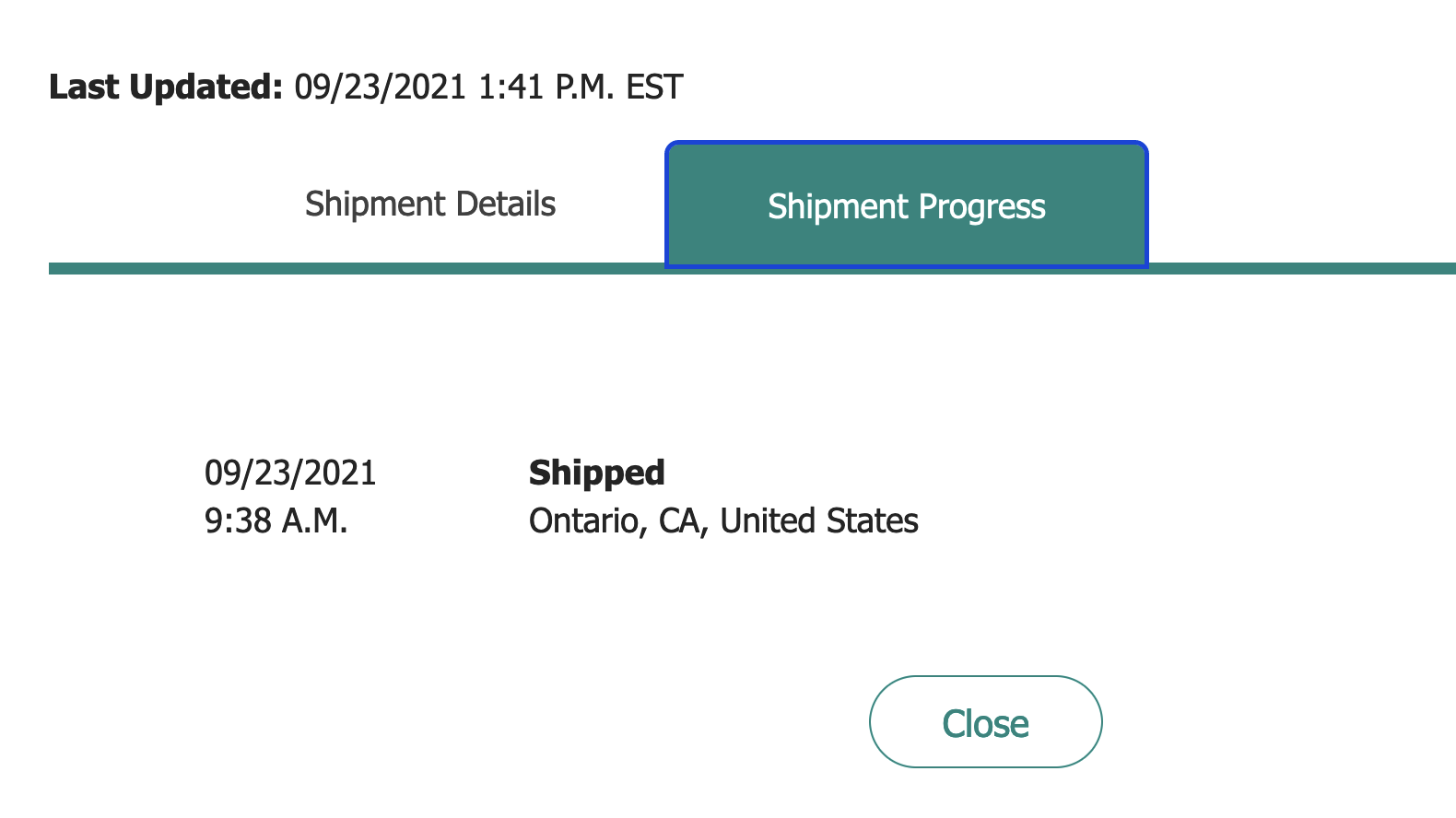Switch to the Shipment Details tab
This screenshot has width=1456, height=818.
click(x=430, y=204)
